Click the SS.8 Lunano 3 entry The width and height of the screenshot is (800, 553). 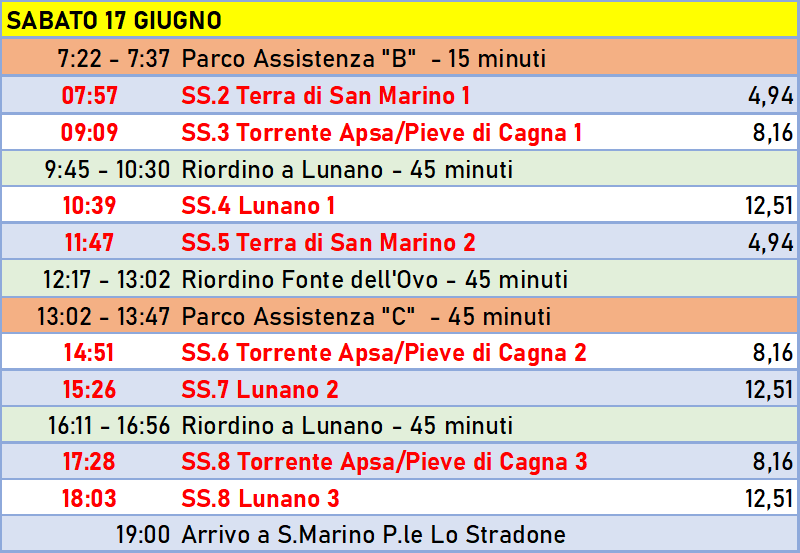click(x=260, y=498)
